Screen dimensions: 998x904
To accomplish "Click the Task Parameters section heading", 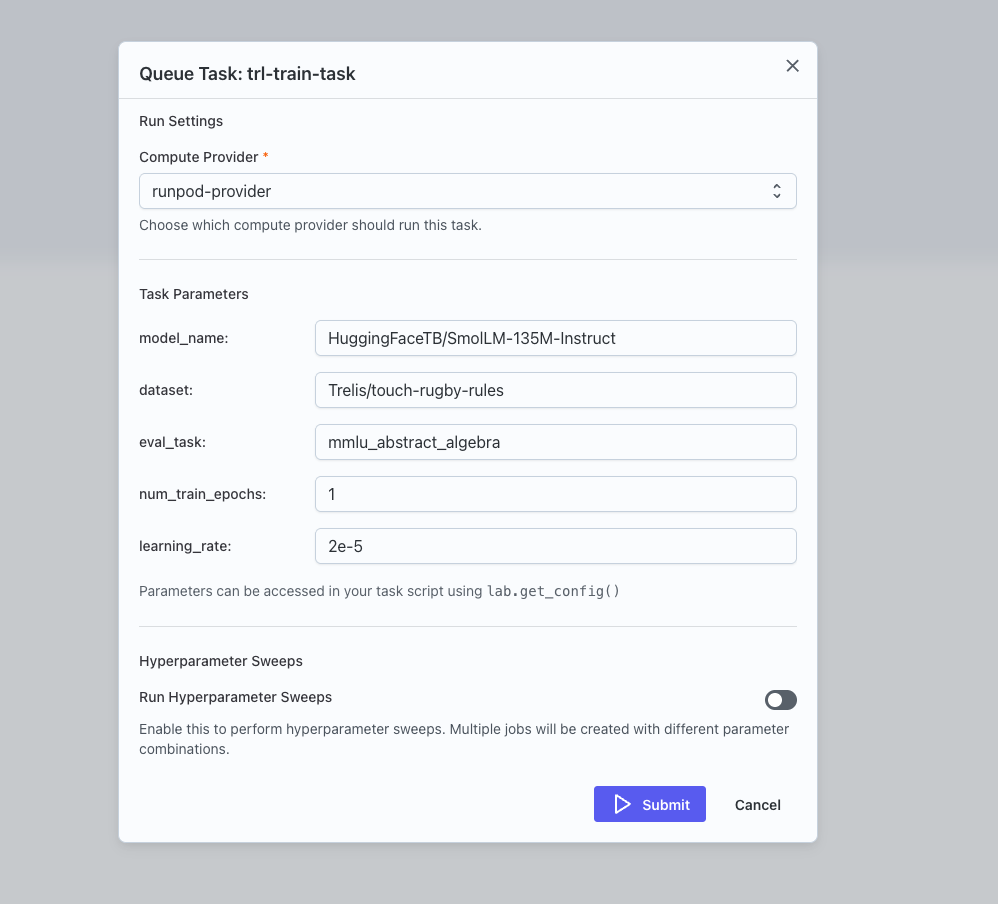I will [x=193, y=294].
